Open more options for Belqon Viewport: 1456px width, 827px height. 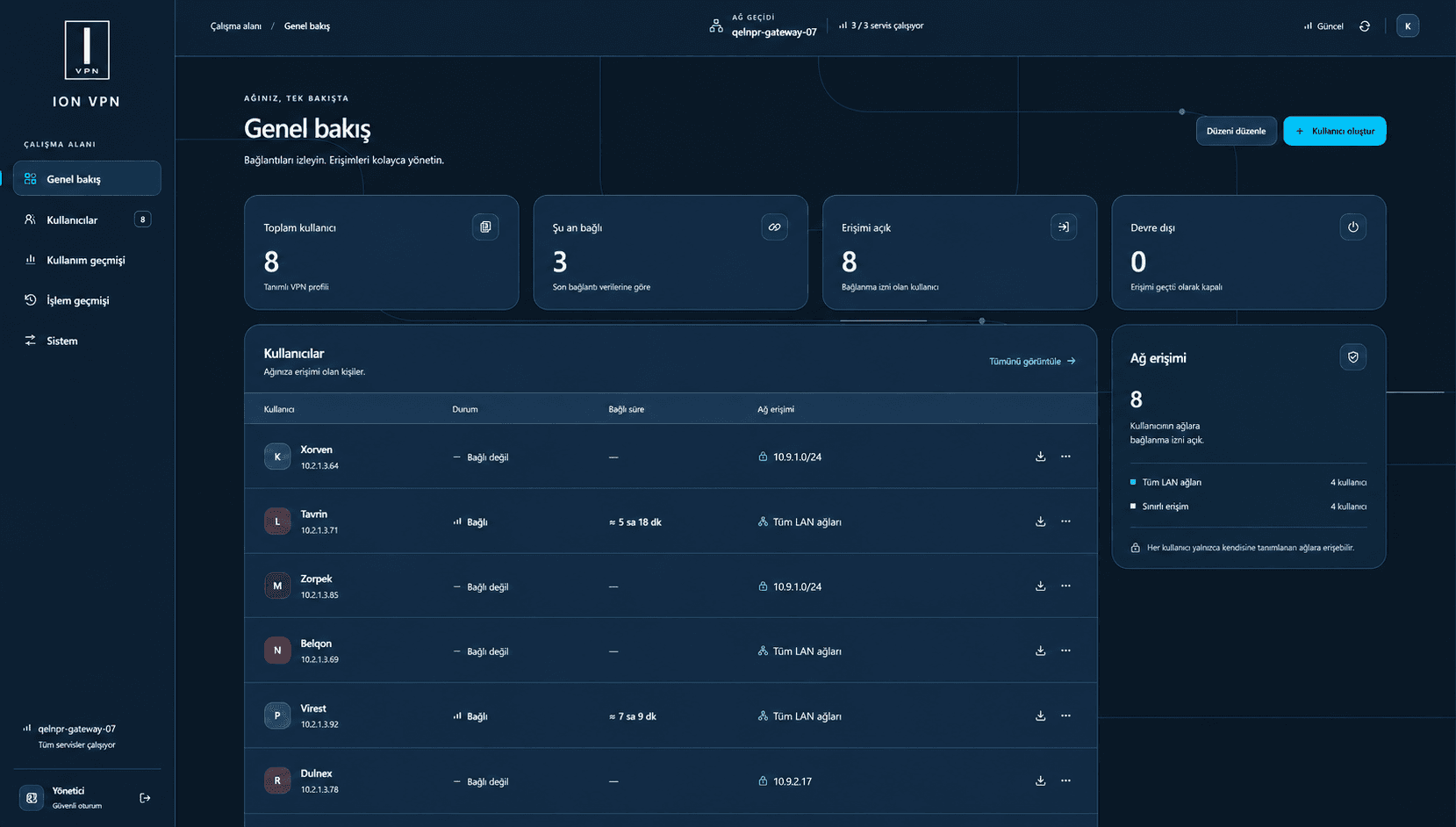(1065, 651)
